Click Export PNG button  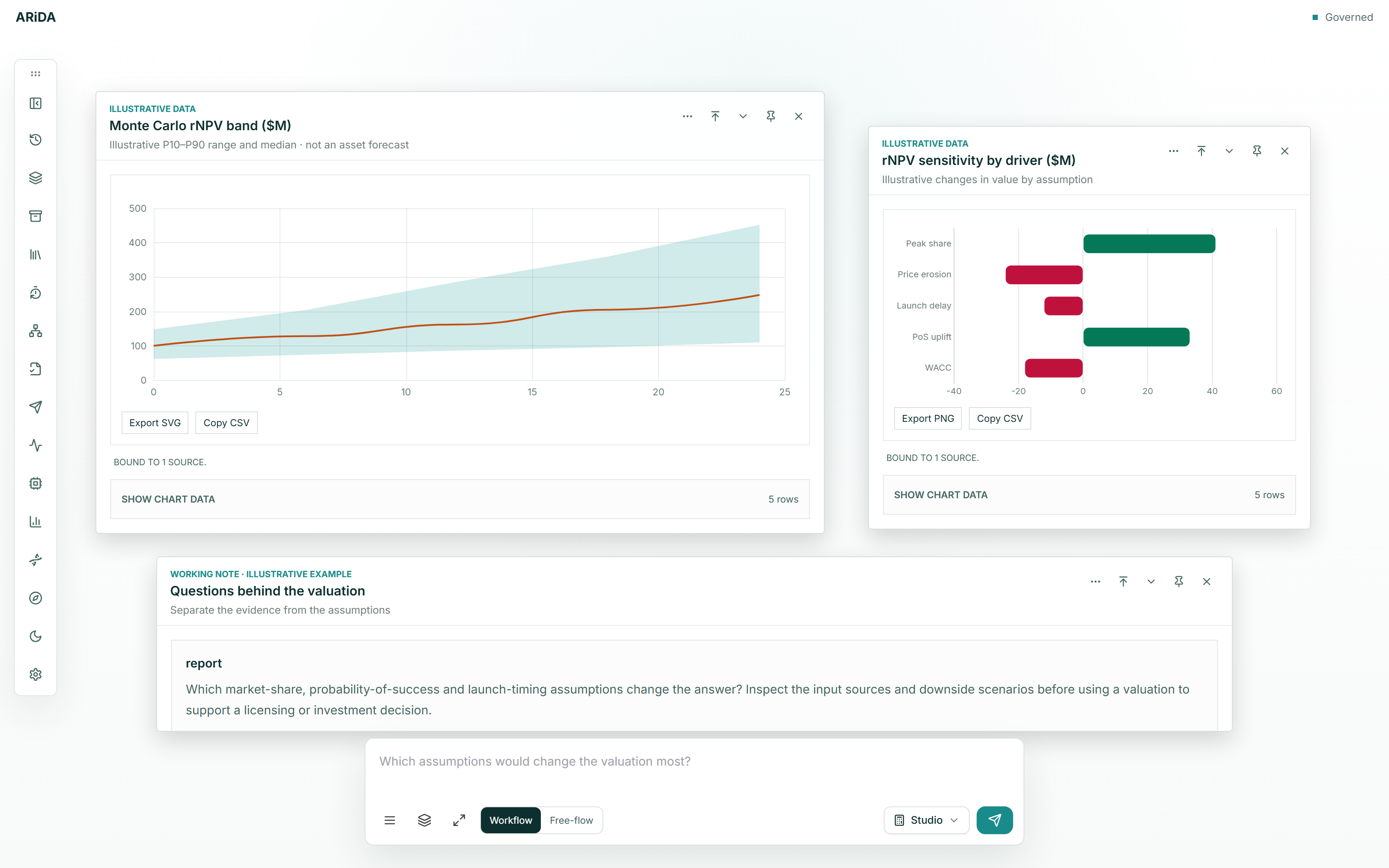click(x=928, y=418)
